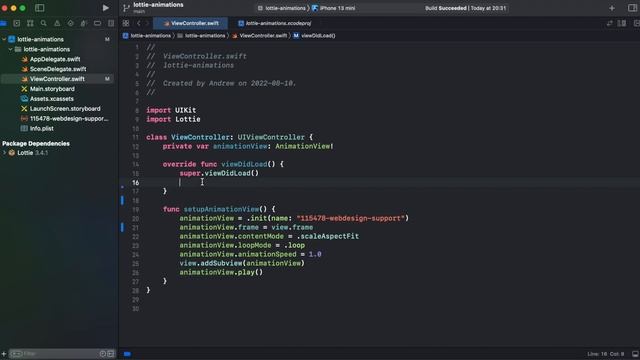Collapse the lottie-animations group folder
Viewport: 640px width, 360px height.
[x=11, y=49]
